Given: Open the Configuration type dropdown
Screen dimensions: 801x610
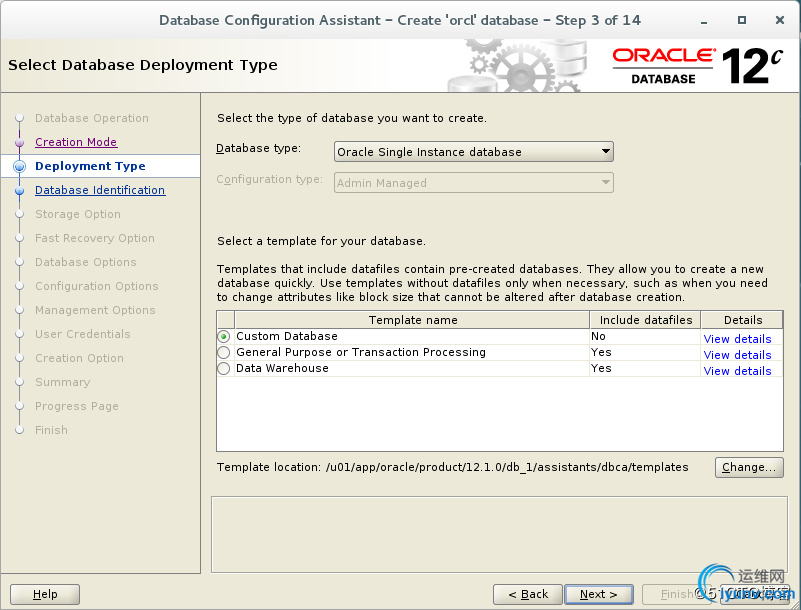Looking at the screenshot, I should [474, 183].
